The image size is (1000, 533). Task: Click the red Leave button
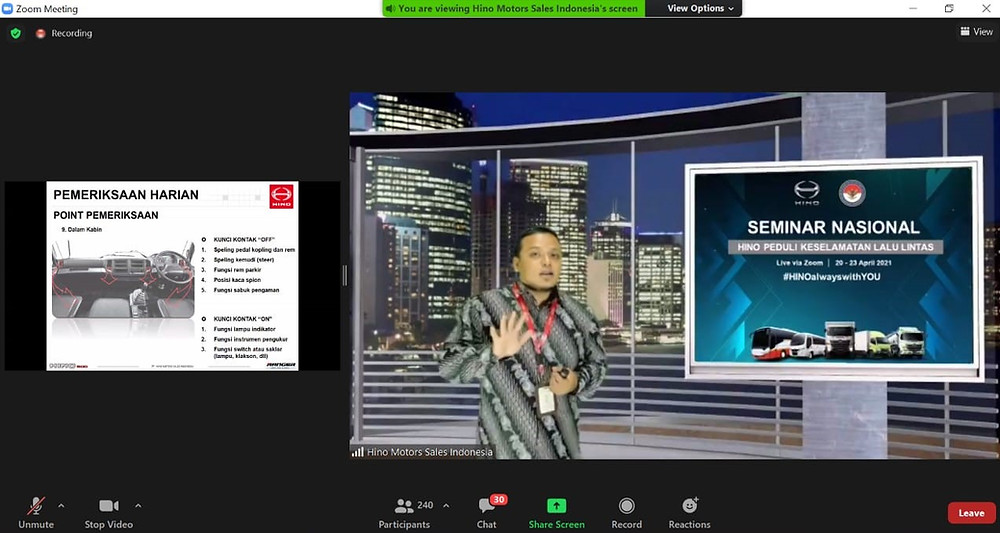coord(971,513)
